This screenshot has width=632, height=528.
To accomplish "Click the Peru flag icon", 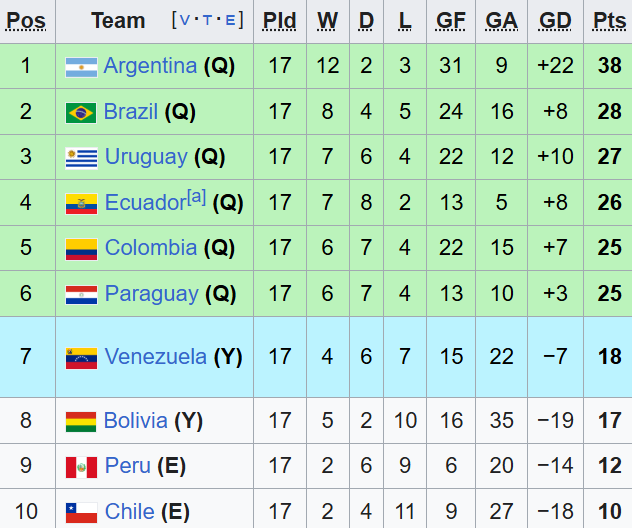I will (x=81, y=466).
